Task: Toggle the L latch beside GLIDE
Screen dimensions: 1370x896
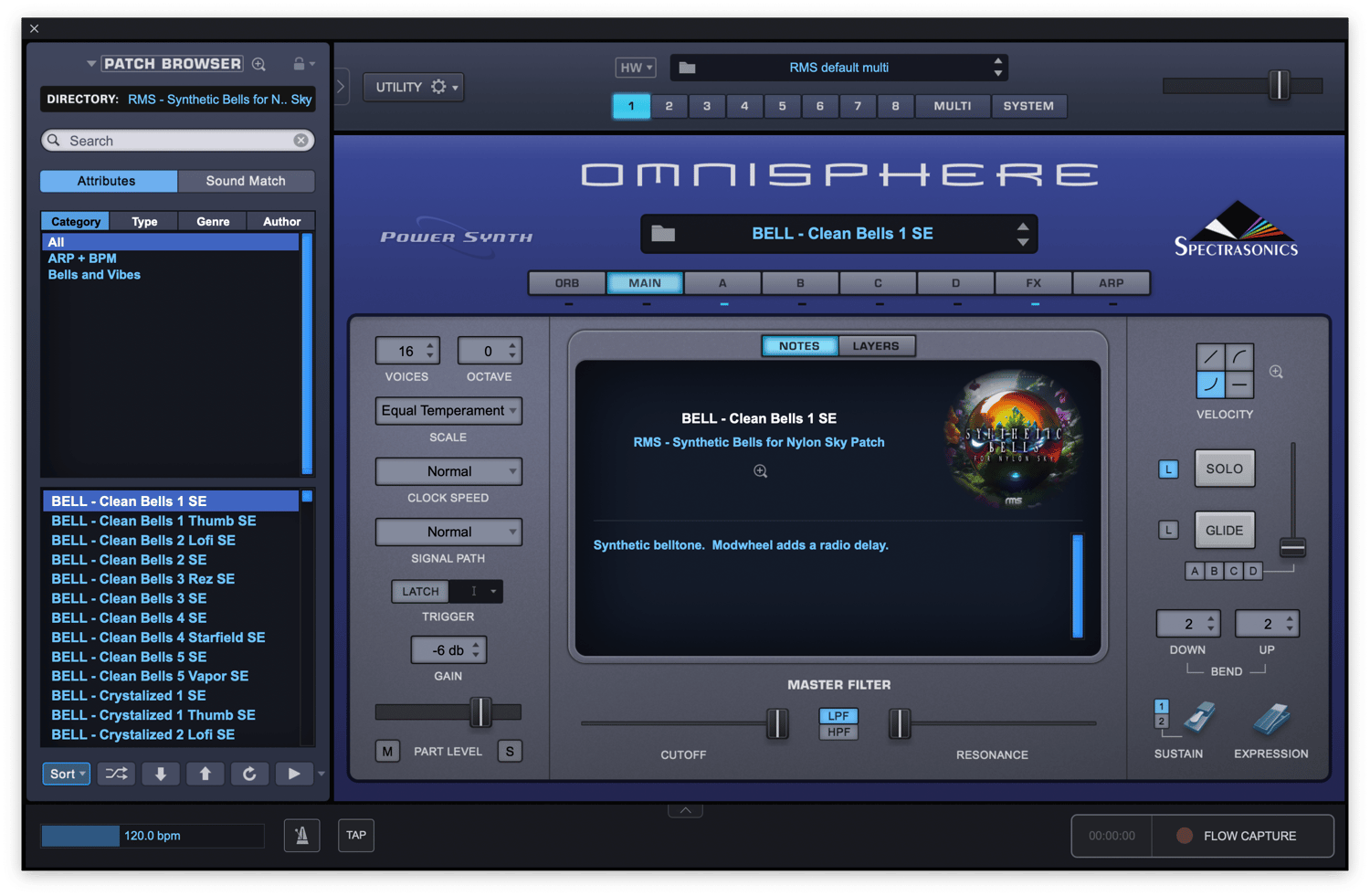Action: pyautogui.click(x=1168, y=530)
